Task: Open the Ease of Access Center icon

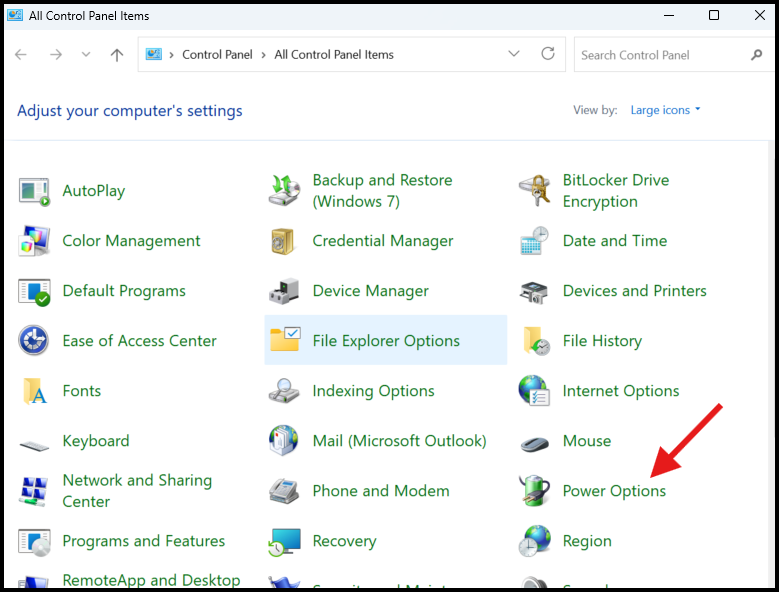Action: click(34, 341)
